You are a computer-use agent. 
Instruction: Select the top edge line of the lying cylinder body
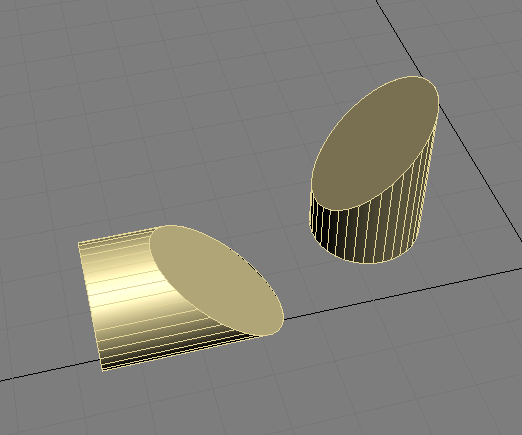[118, 234]
